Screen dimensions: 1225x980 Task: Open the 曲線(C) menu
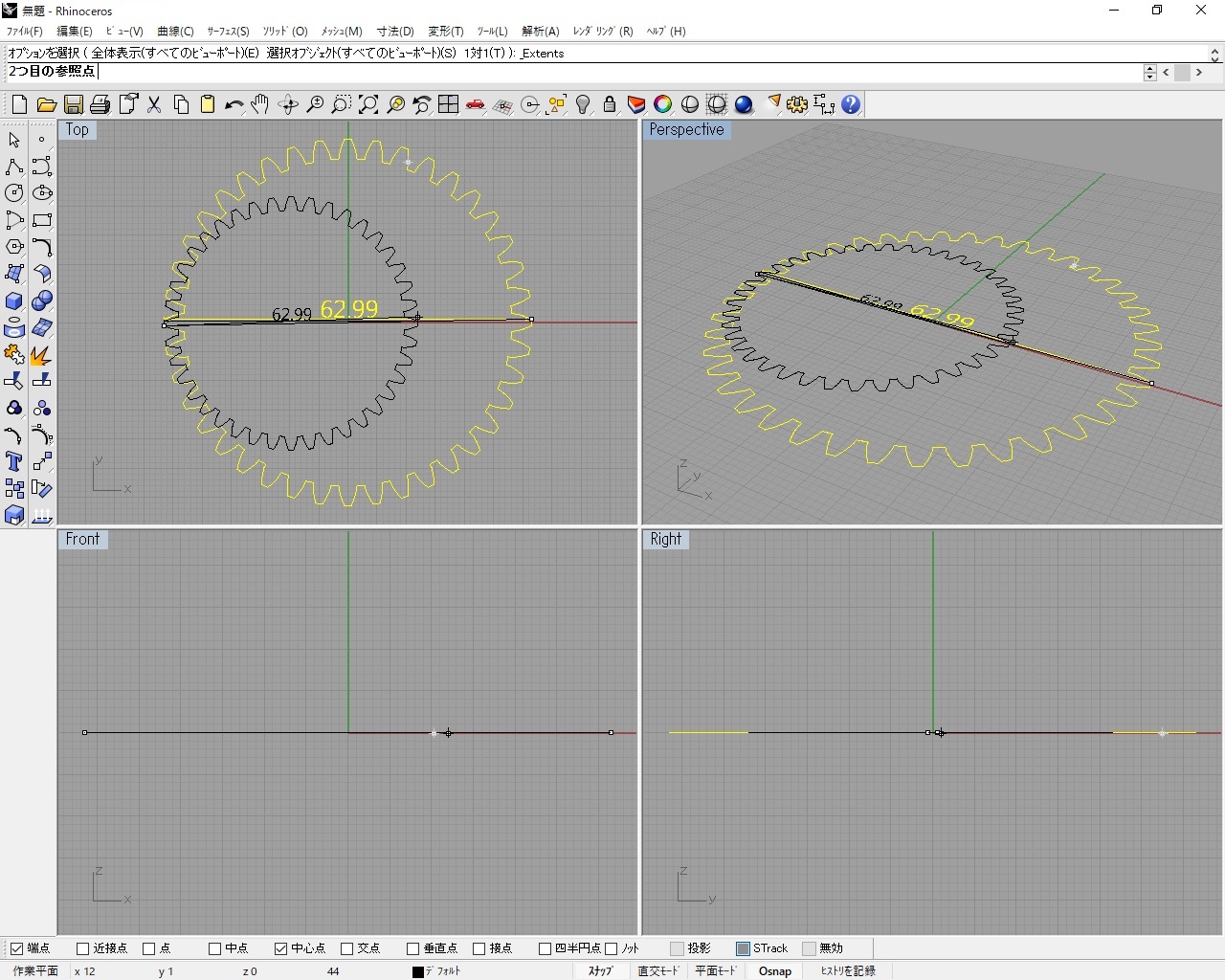click(x=175, y=32)
